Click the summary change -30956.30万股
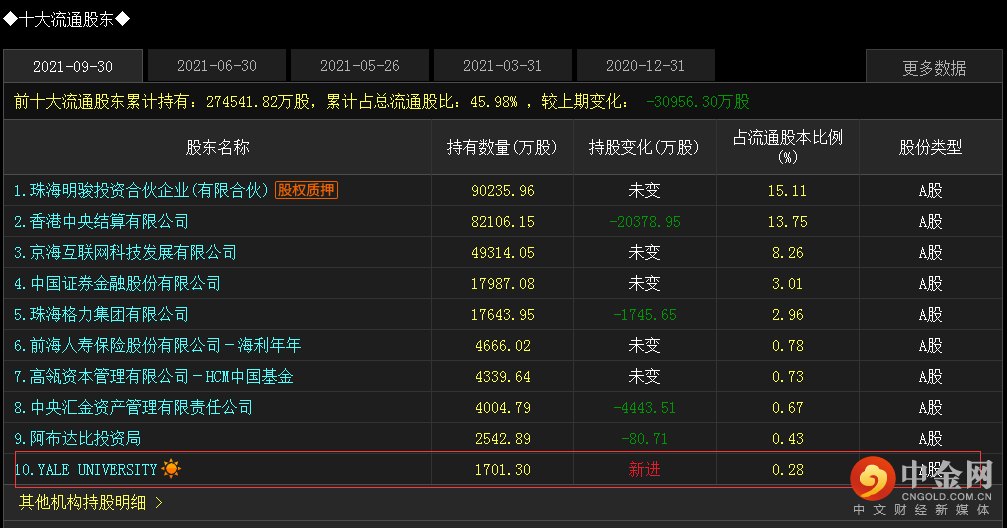This screenshot has width=1007, height=528. 697,101
